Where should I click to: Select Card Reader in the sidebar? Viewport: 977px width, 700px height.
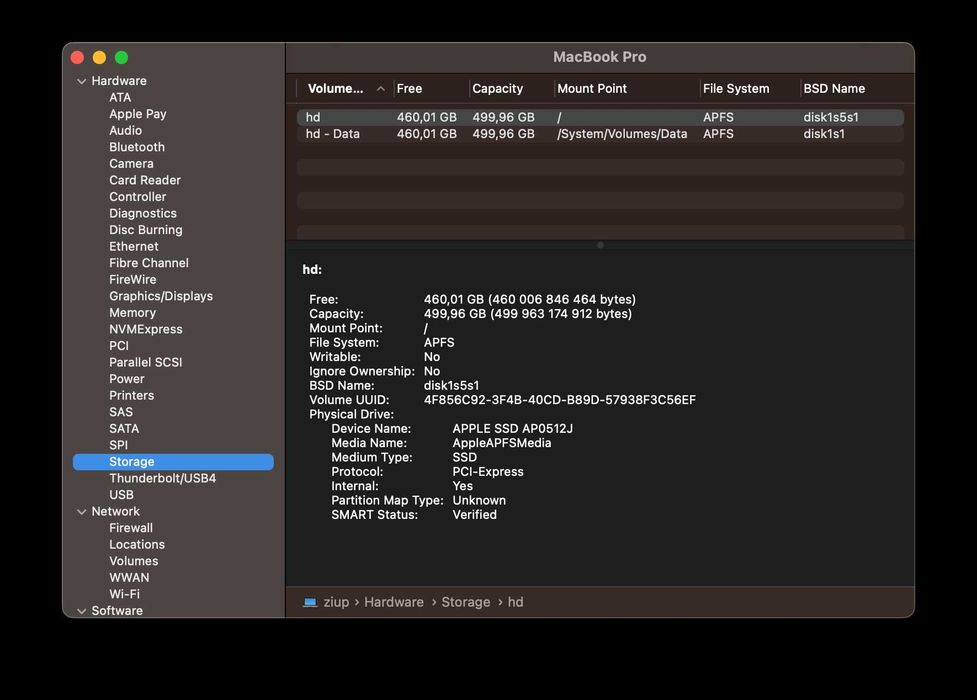[145, 180]
